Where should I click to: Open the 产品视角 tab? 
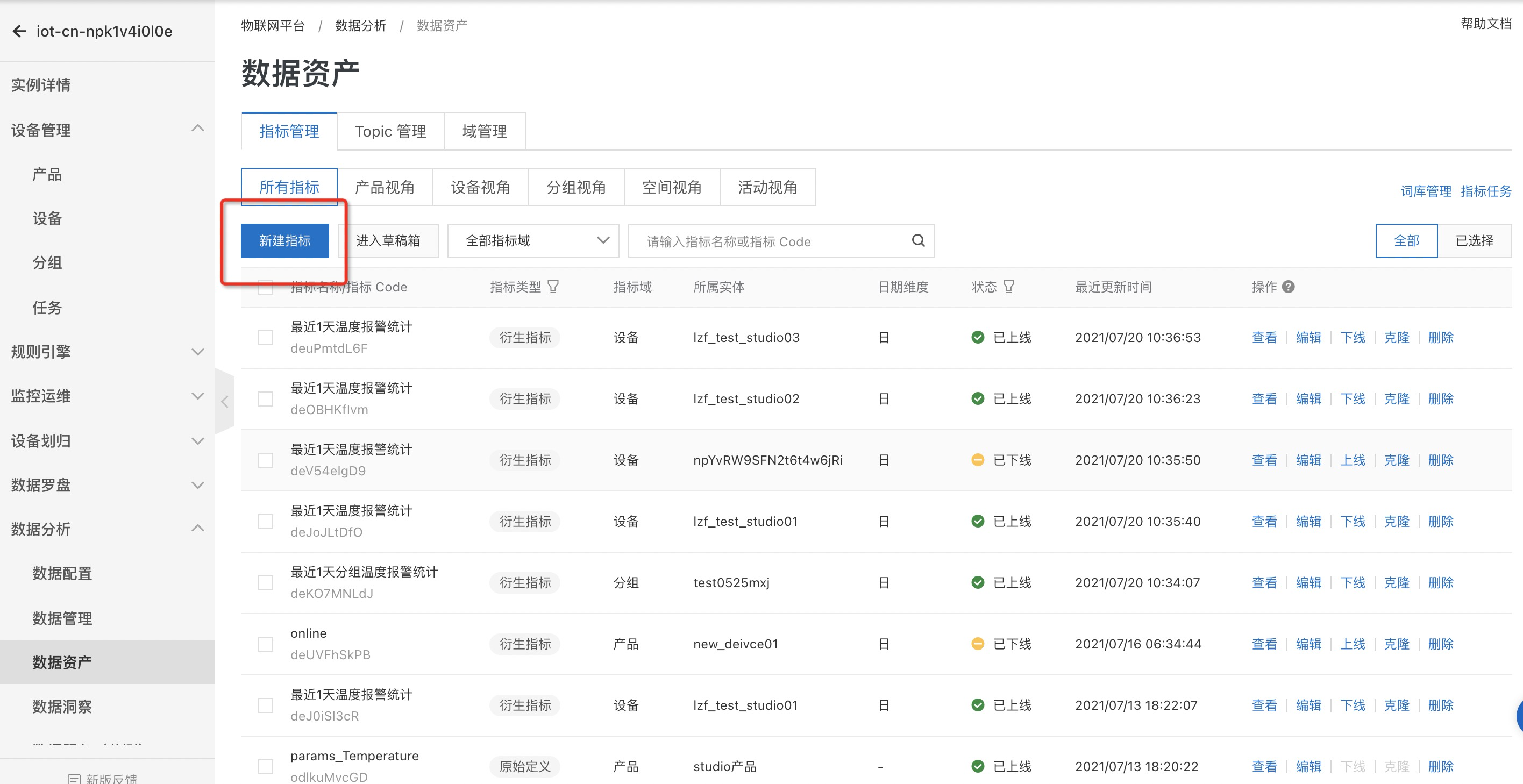click(385, 188)
